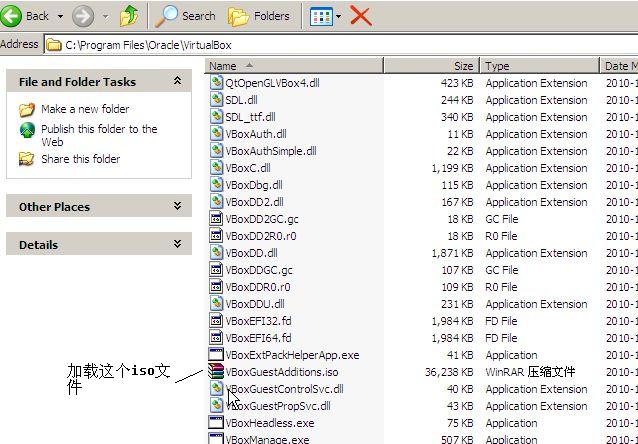
Task: Select the VBoxEFI64.fd file icon
Action: [x=216, y=338]
